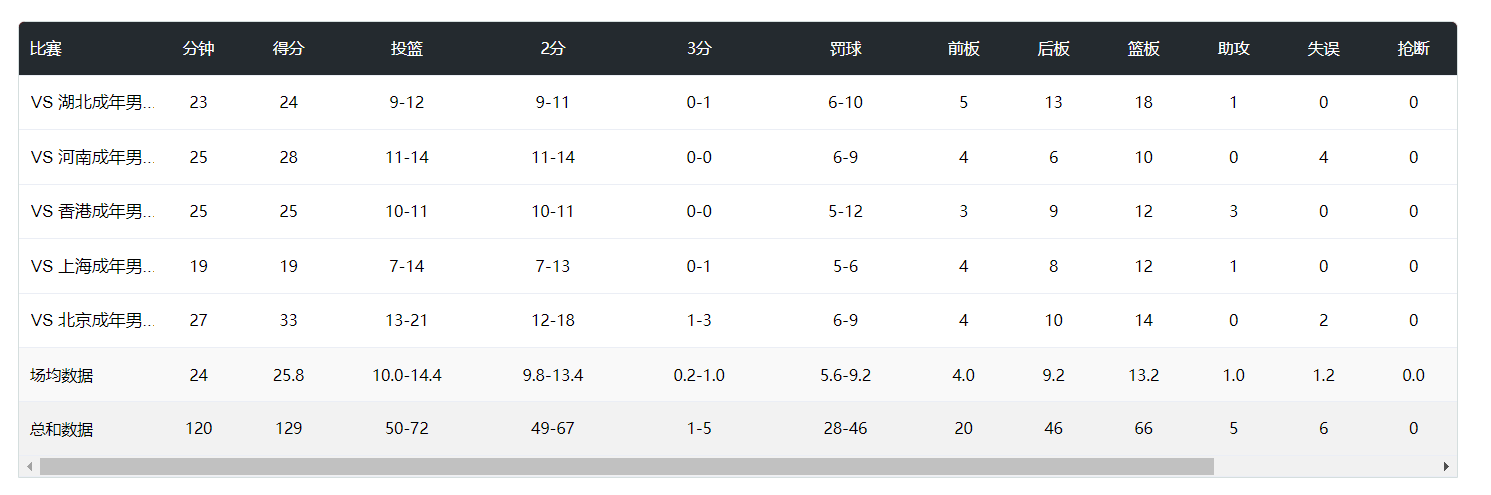
Task: Click the 失误 column header
Action: point(1323,48)
